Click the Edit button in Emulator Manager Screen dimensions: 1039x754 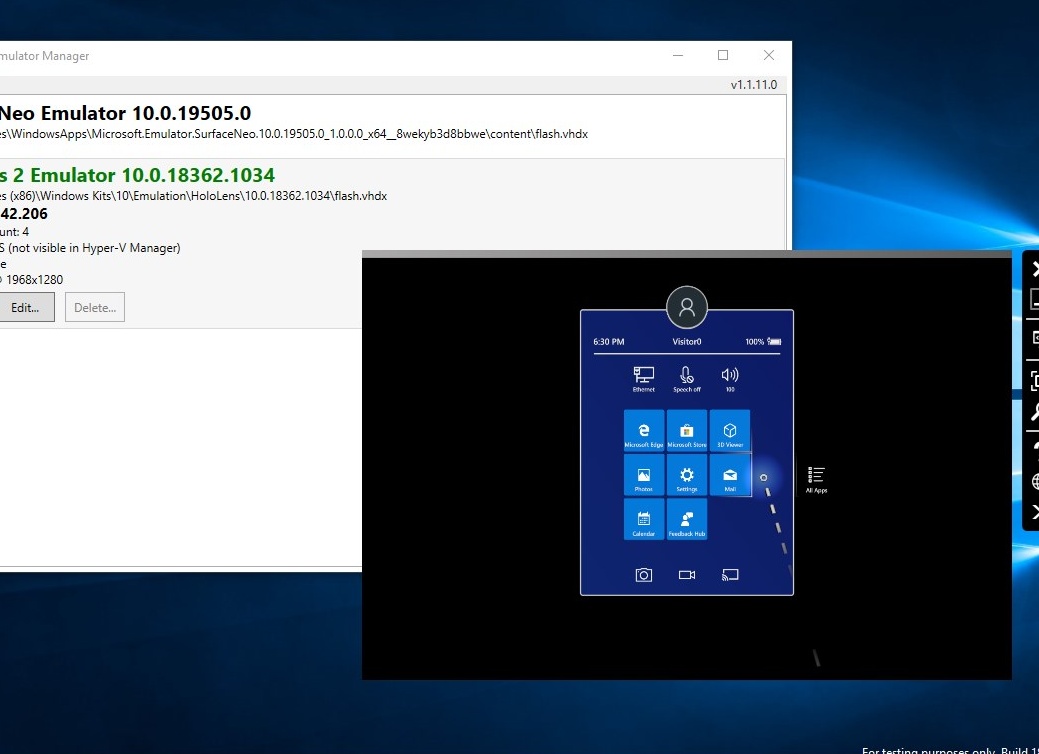pyautogui.click(x=27, y=307)
